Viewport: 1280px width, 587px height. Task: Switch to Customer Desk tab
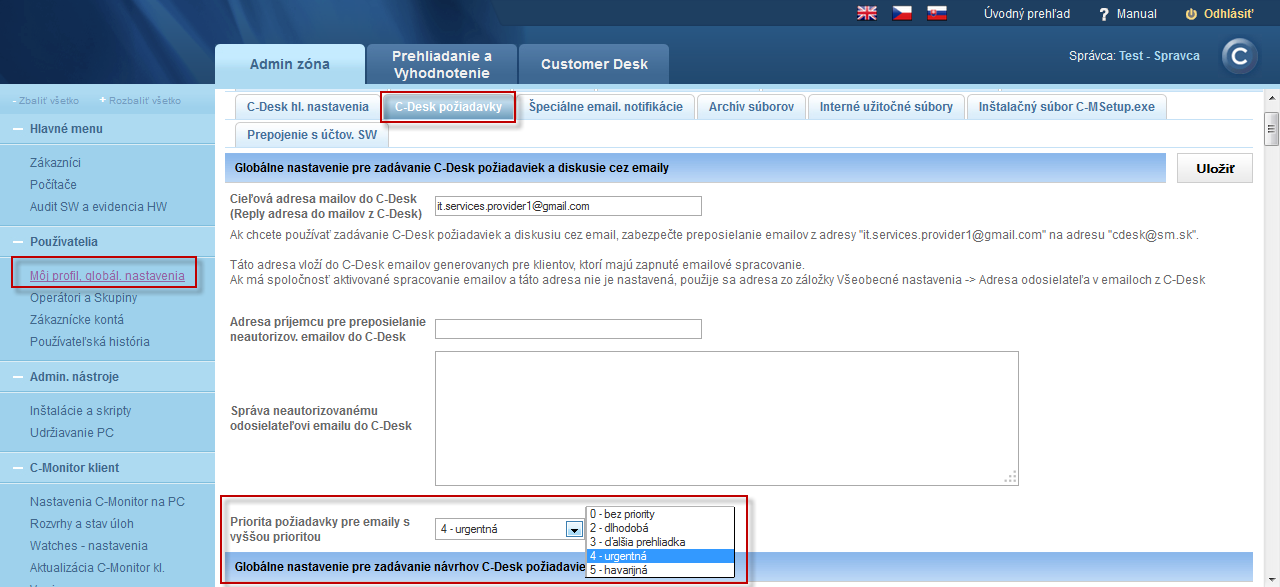click(x=594, y=64)
